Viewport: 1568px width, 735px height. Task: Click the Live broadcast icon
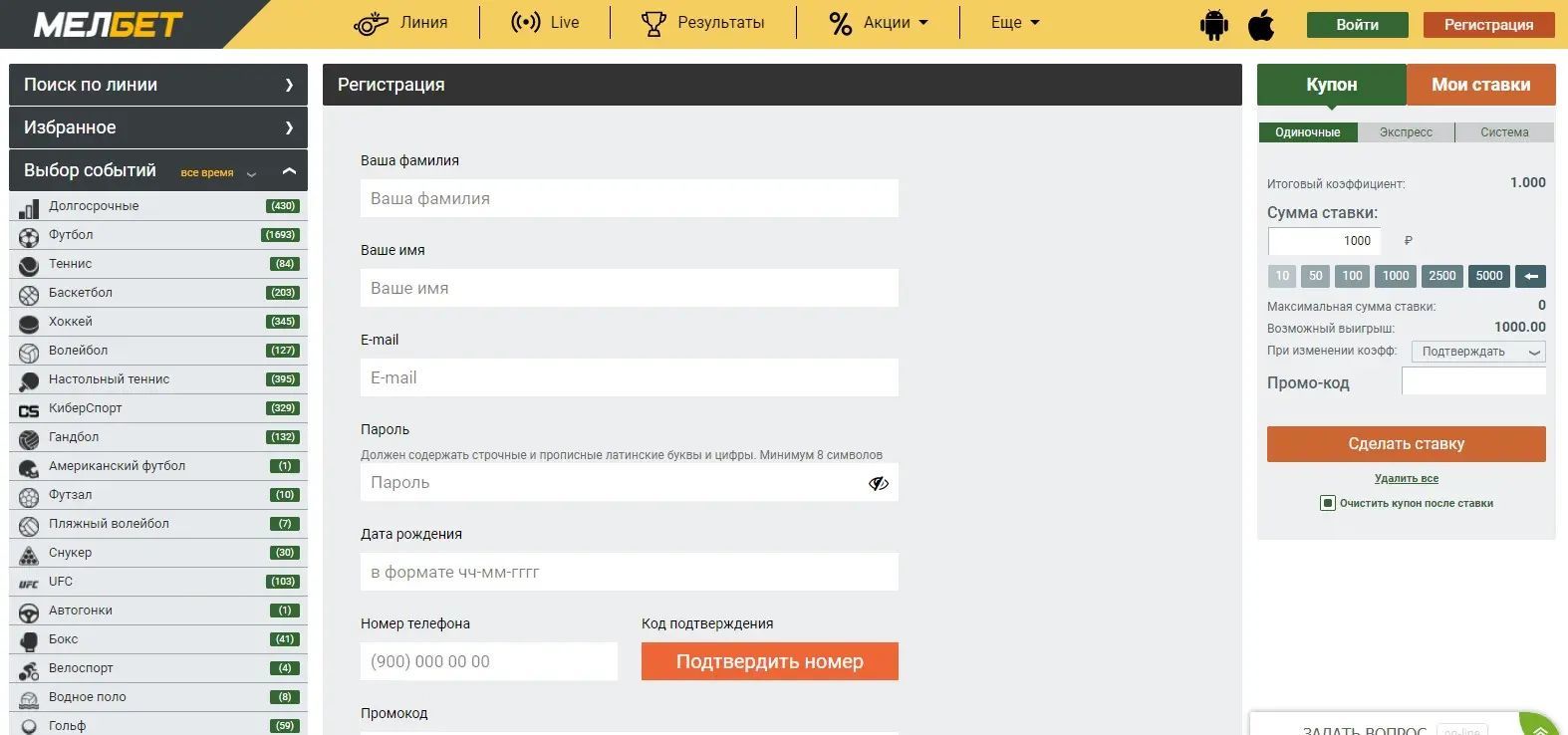[x=525, y=22]
